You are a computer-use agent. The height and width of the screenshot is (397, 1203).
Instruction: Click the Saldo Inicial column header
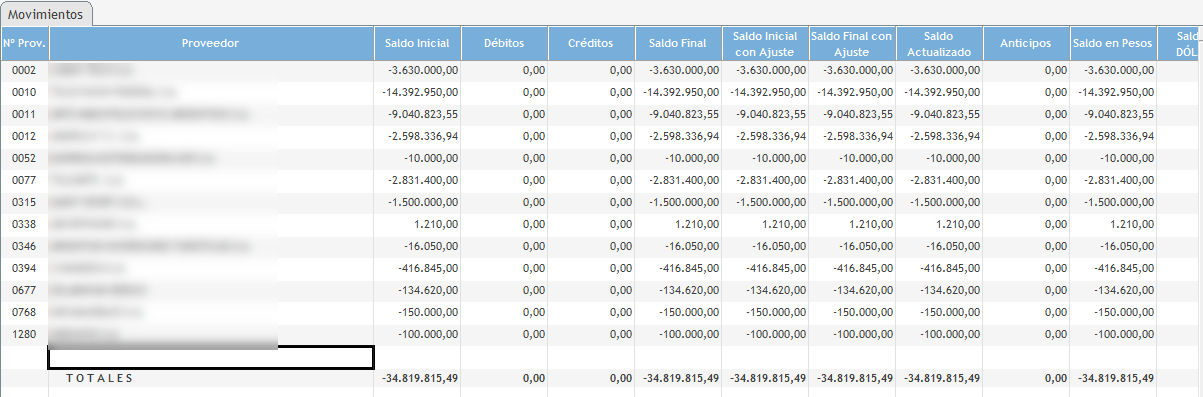coord(418,43)
